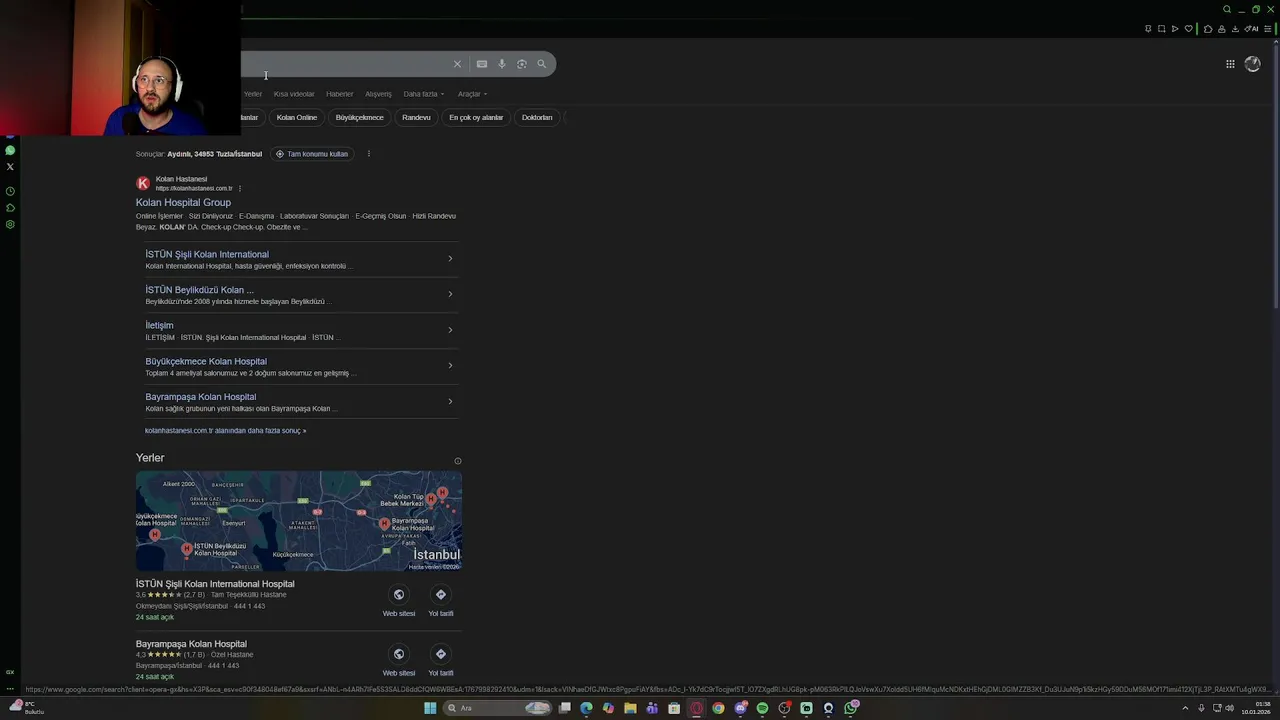Open the history clock in Opera sidebar
This screenshot has height=720, width=1280.
pyautogui.click(x=10, y=191)
